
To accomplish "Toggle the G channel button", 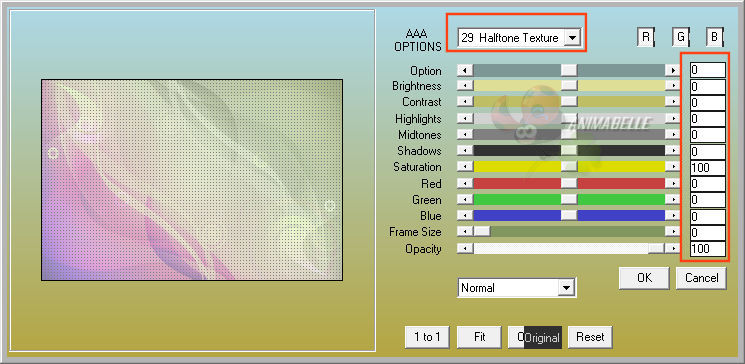I will (x=680, y=37).
